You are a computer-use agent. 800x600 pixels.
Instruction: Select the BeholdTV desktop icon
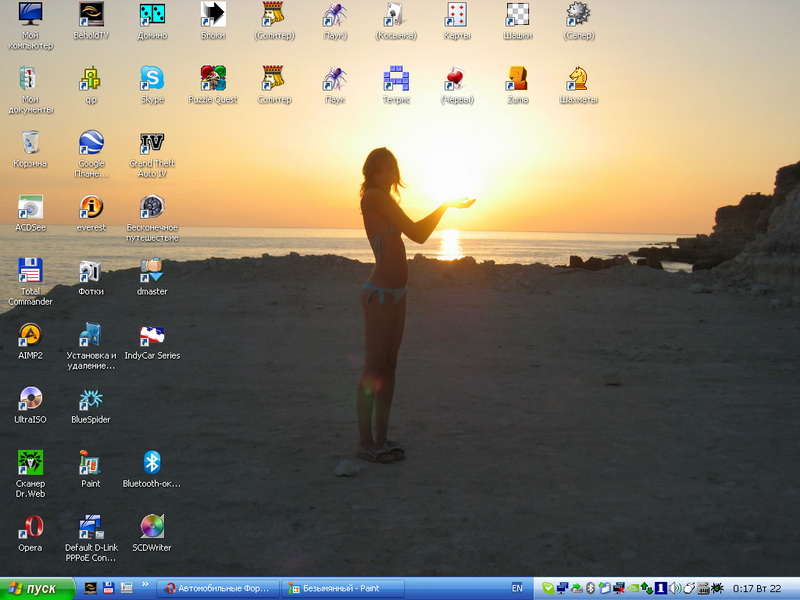91,15
